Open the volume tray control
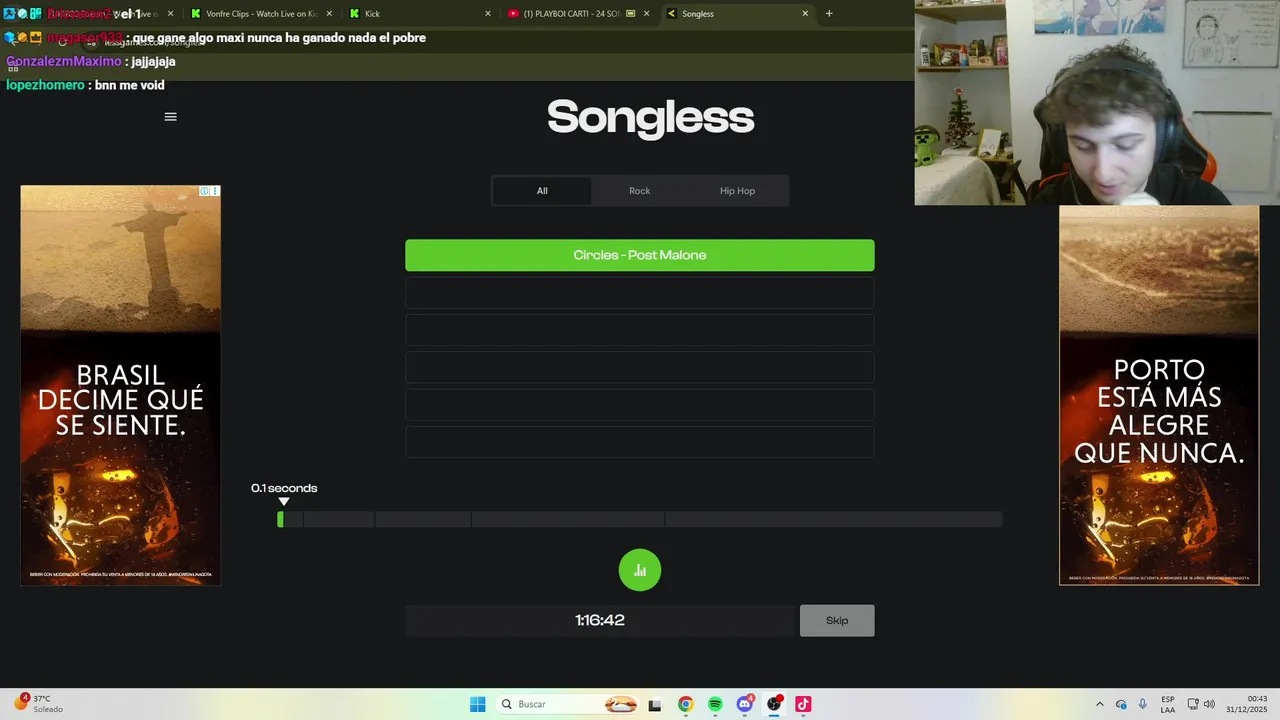The height and width of the screenshot is (720, 1280). [x=1209, y=704]
